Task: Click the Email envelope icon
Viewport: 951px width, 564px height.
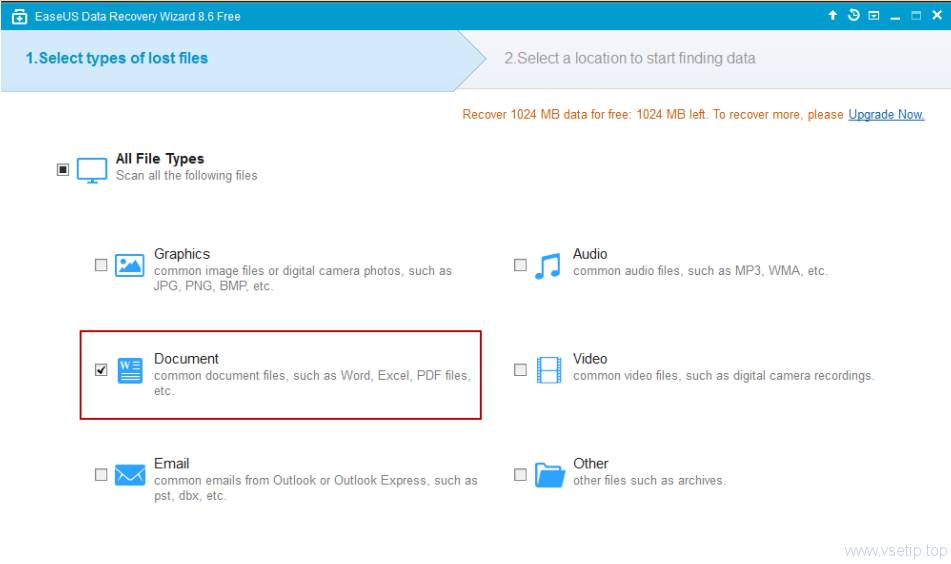Action: click(130, 475)
